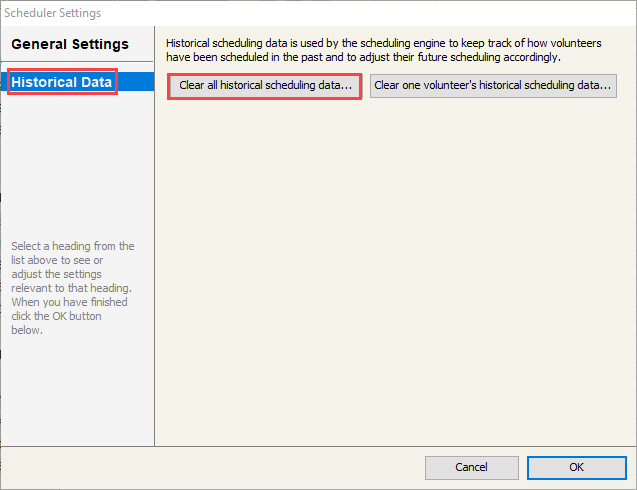Screen dimensions: 637x490
Task: Click the sidebar help text about headings
Action: (x=70, y=288)
